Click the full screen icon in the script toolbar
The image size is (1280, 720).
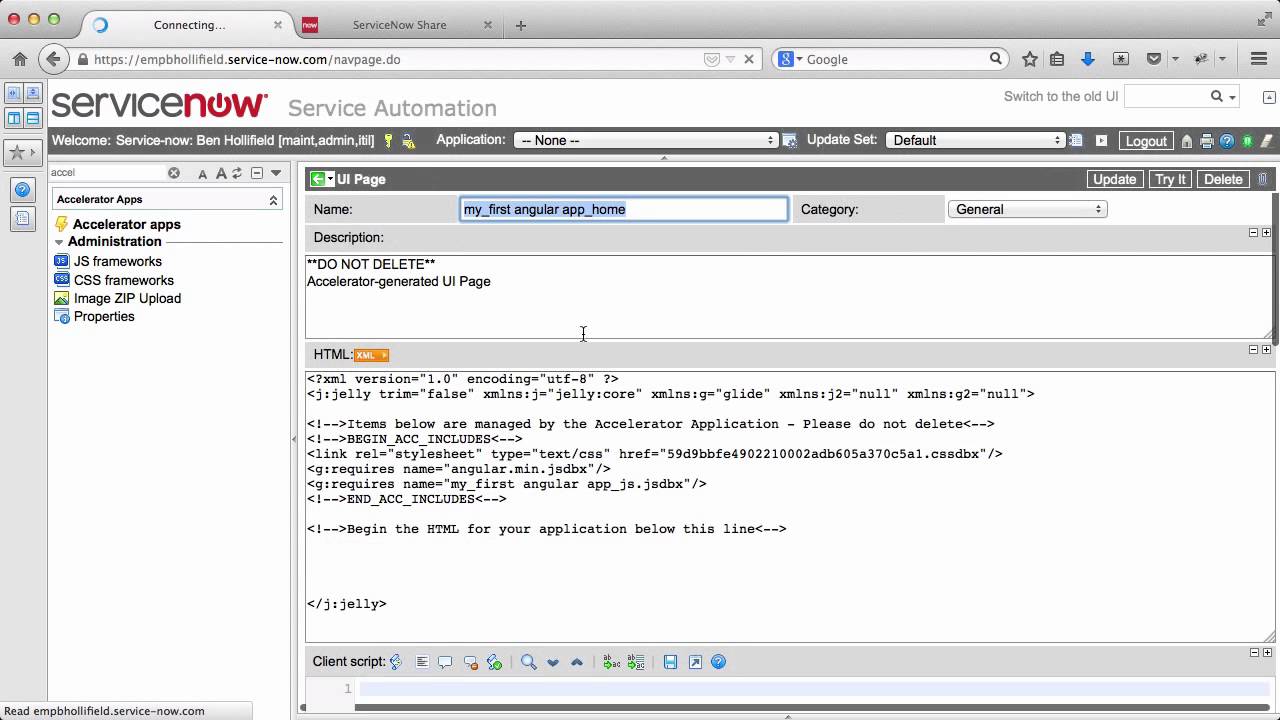[695, 662]
